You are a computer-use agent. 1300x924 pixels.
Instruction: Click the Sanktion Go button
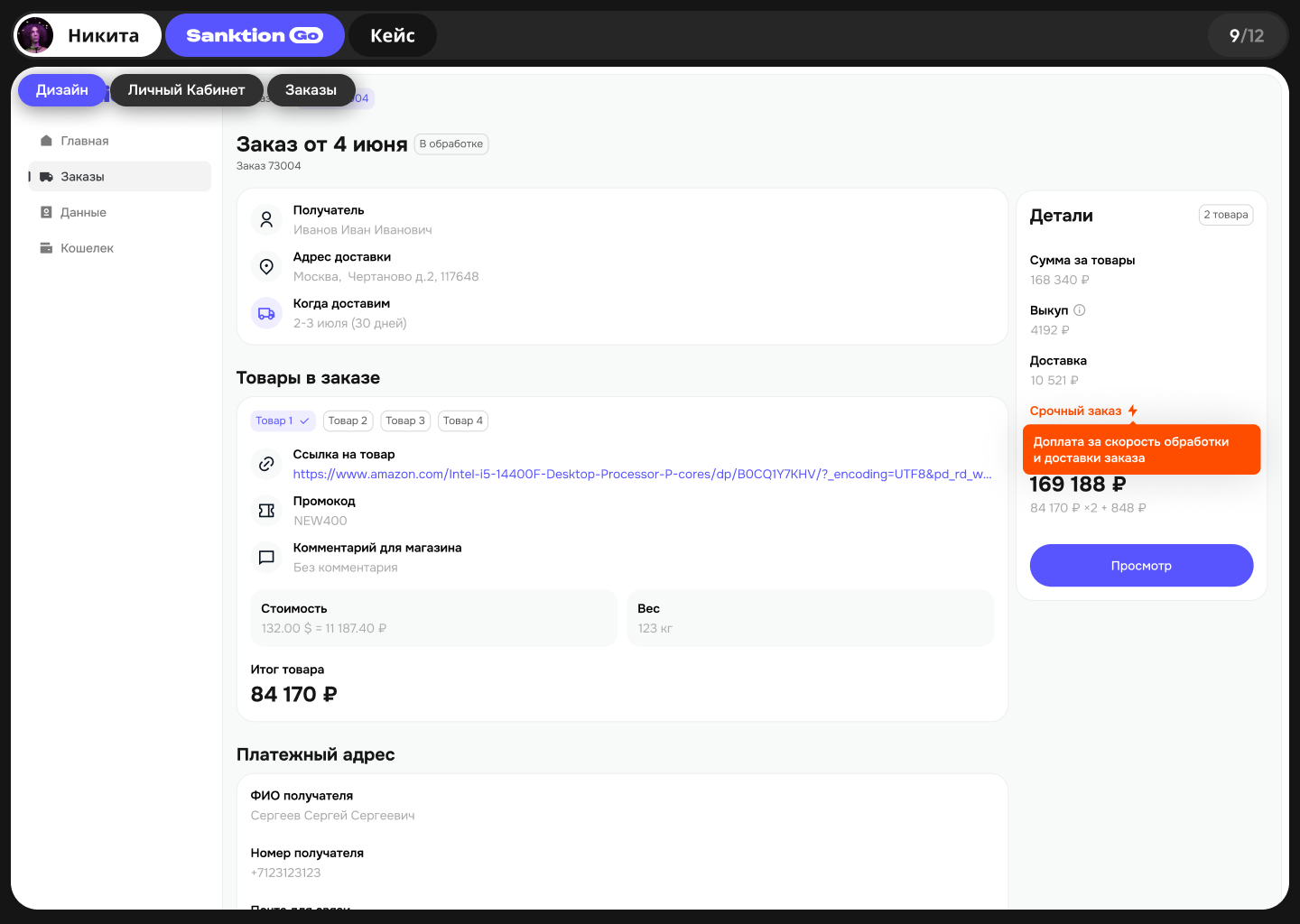tap(255, 34)
